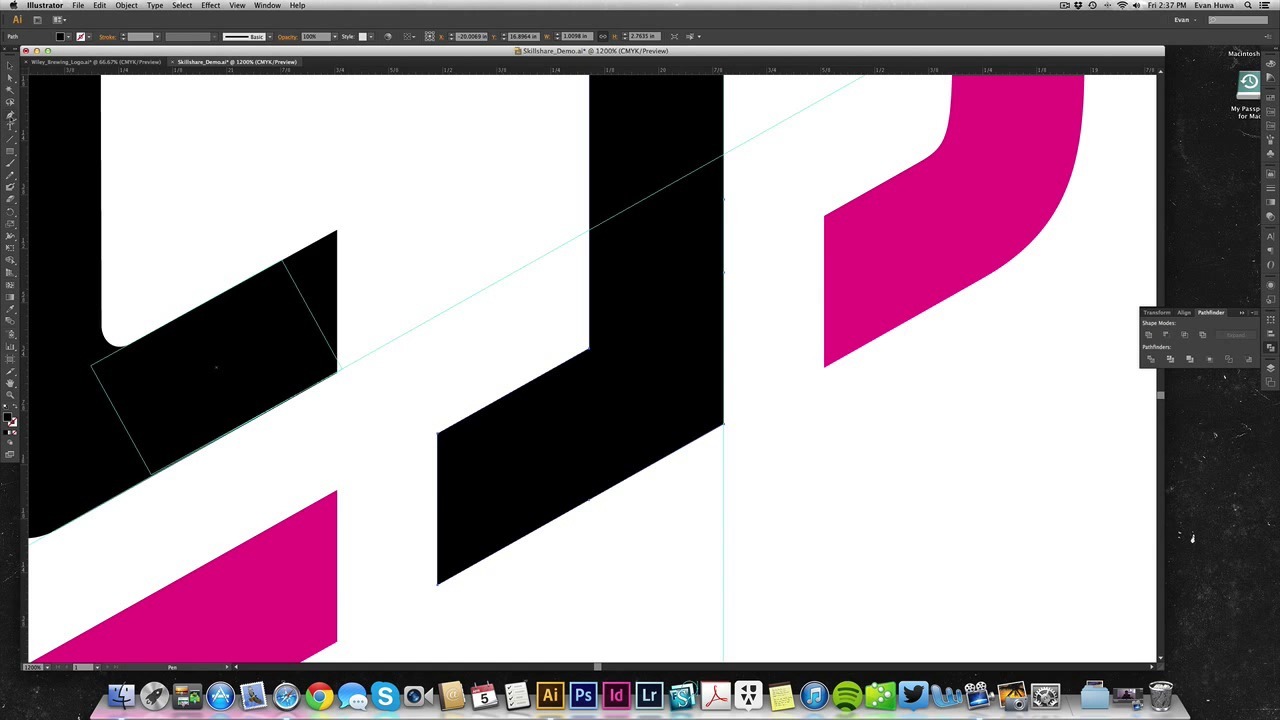The height and width of the screenshot is (720, 1280).
Task: Click the Divide pathfinder icon
Action: (x=1150, y=359)
